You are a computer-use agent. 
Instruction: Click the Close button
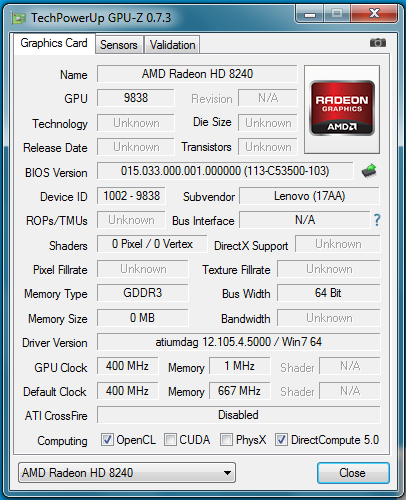pos(353,473)
